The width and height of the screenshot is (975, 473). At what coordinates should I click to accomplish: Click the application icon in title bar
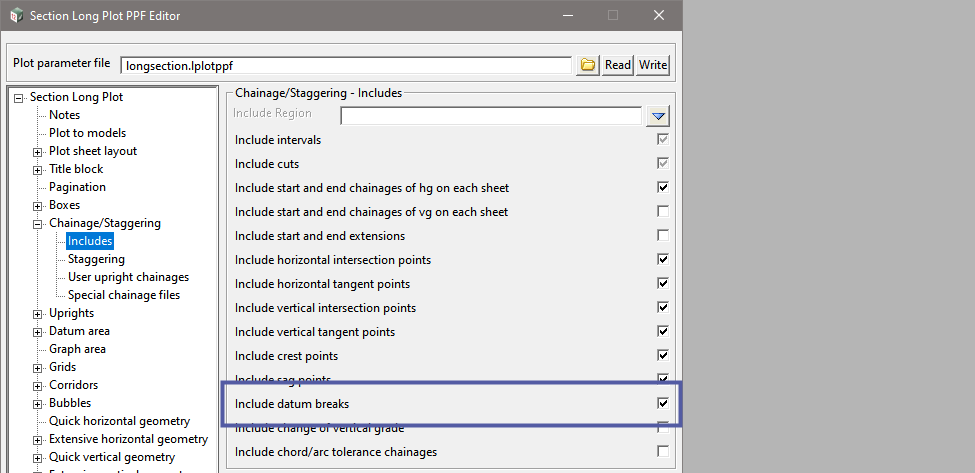[x=14, y=16]
